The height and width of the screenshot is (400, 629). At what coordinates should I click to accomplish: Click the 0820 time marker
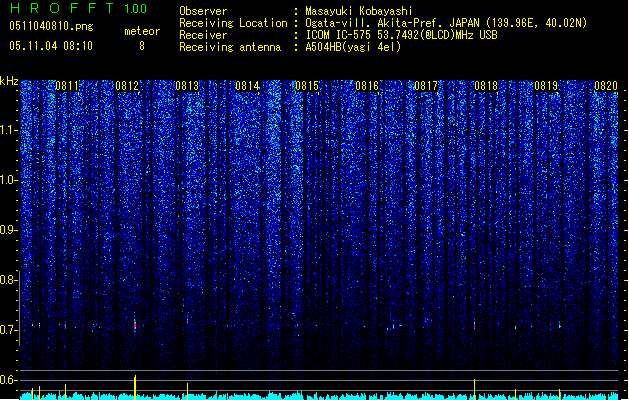click(606, 85)
